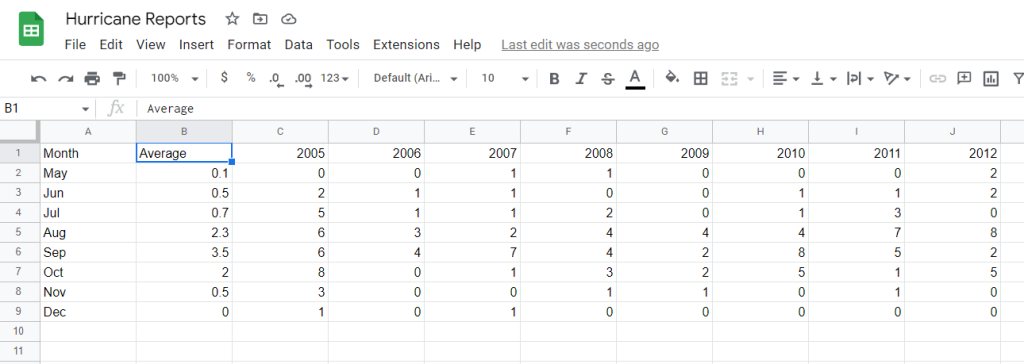This screenshot has height=364, width=1024.
Task: Insert a chart
Action: point(991,78)
